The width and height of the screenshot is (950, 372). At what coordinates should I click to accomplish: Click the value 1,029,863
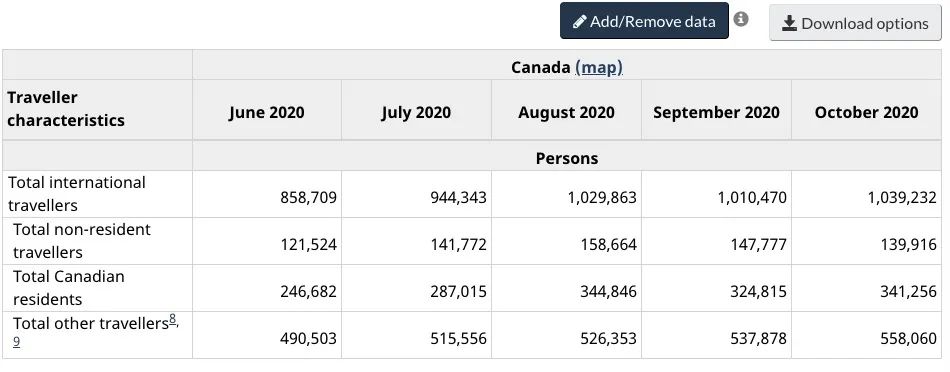[602, 198]
